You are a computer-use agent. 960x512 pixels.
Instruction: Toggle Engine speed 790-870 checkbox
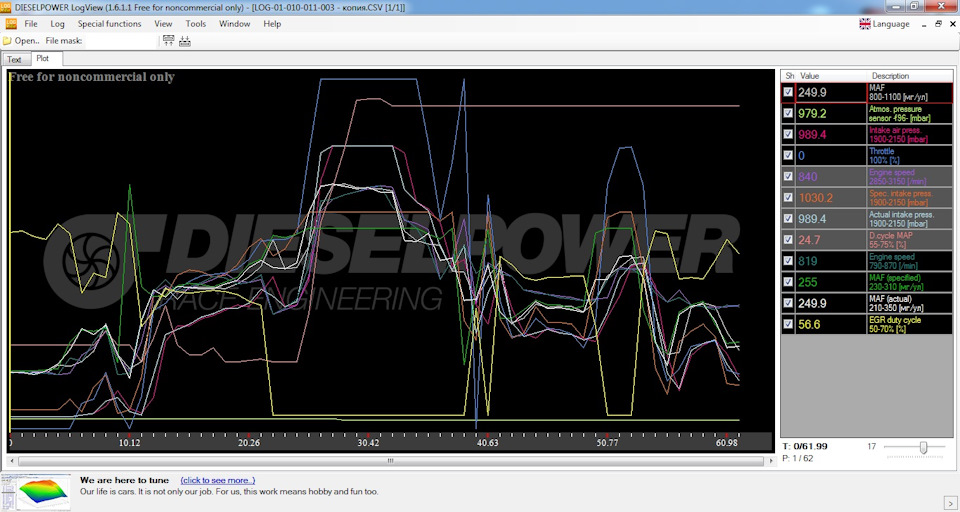click(x=789, y=261)
